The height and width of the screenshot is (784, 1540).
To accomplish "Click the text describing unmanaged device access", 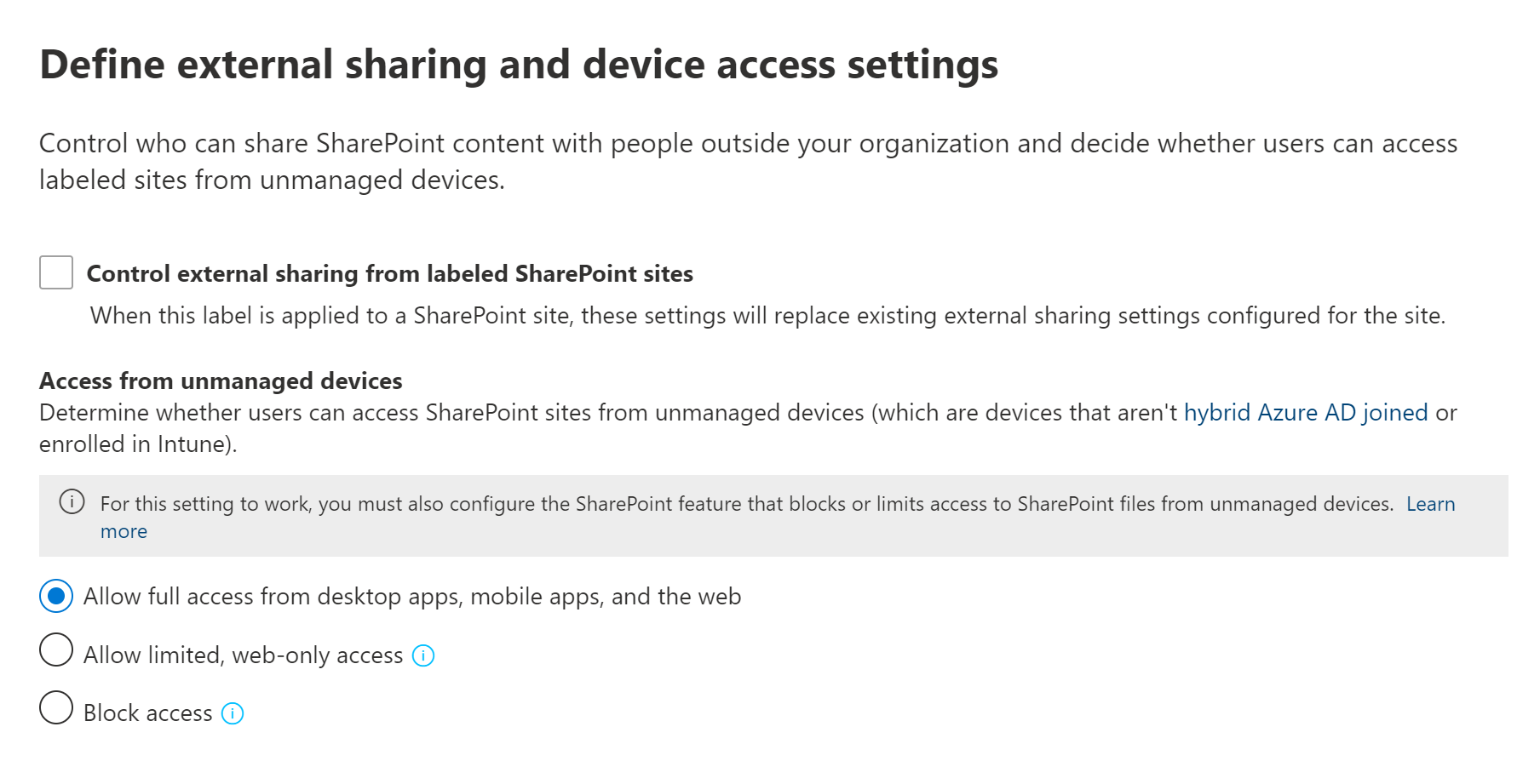I will click(x=596, y=413).
